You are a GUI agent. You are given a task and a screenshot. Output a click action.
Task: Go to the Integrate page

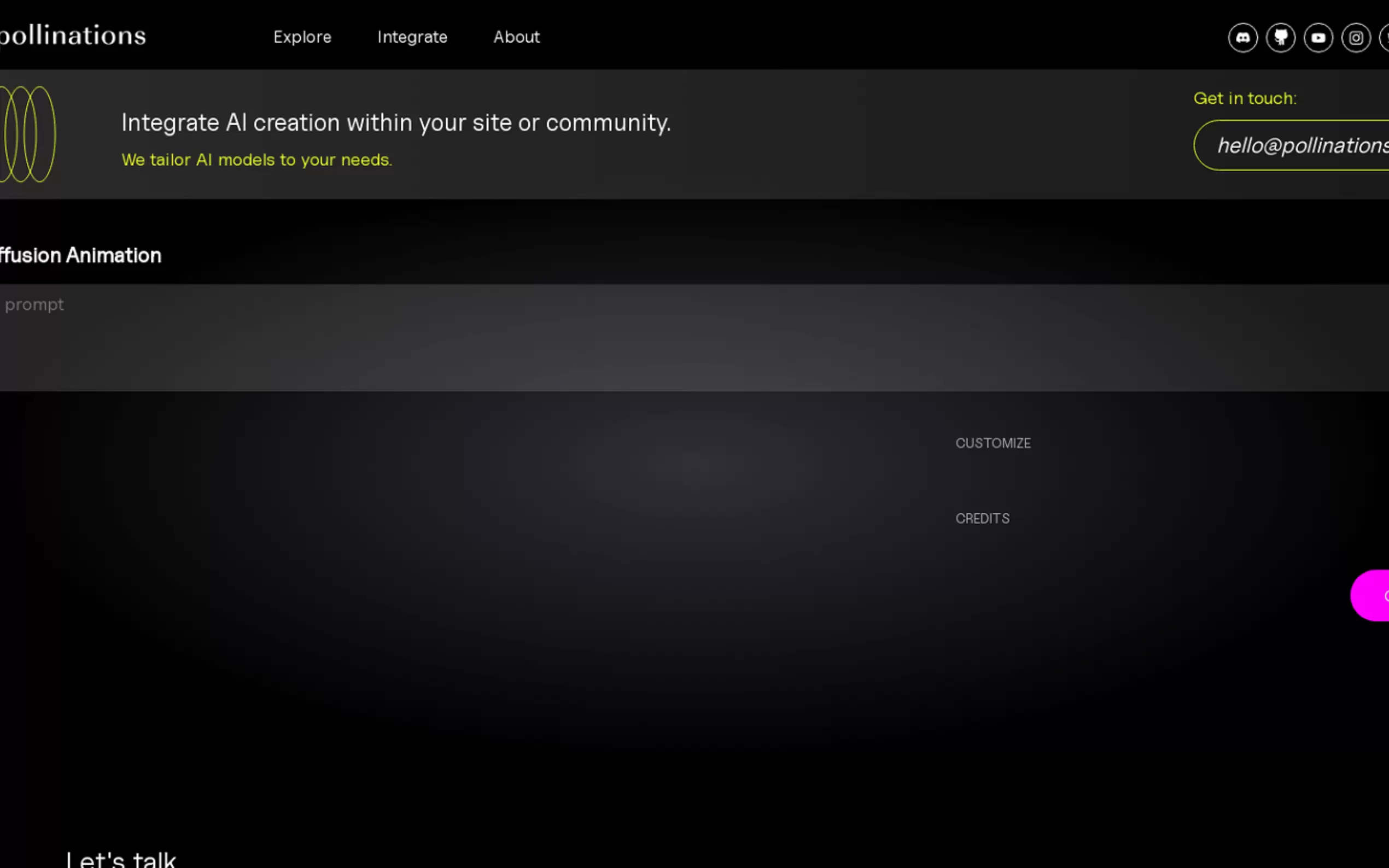point(412,37)
